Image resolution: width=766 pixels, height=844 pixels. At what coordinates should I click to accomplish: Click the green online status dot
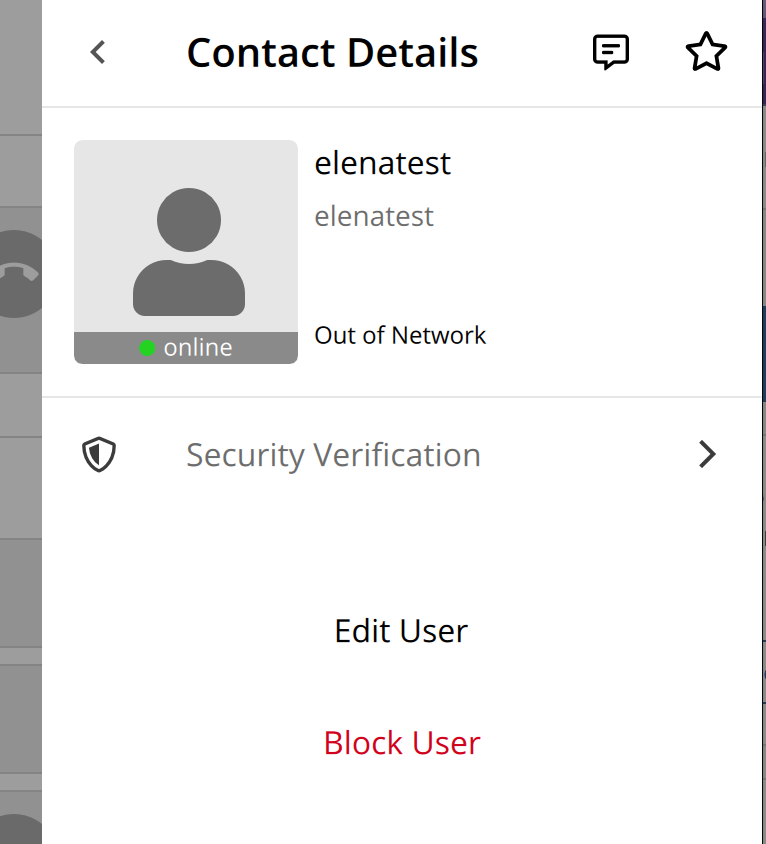(x=147, y=348)
